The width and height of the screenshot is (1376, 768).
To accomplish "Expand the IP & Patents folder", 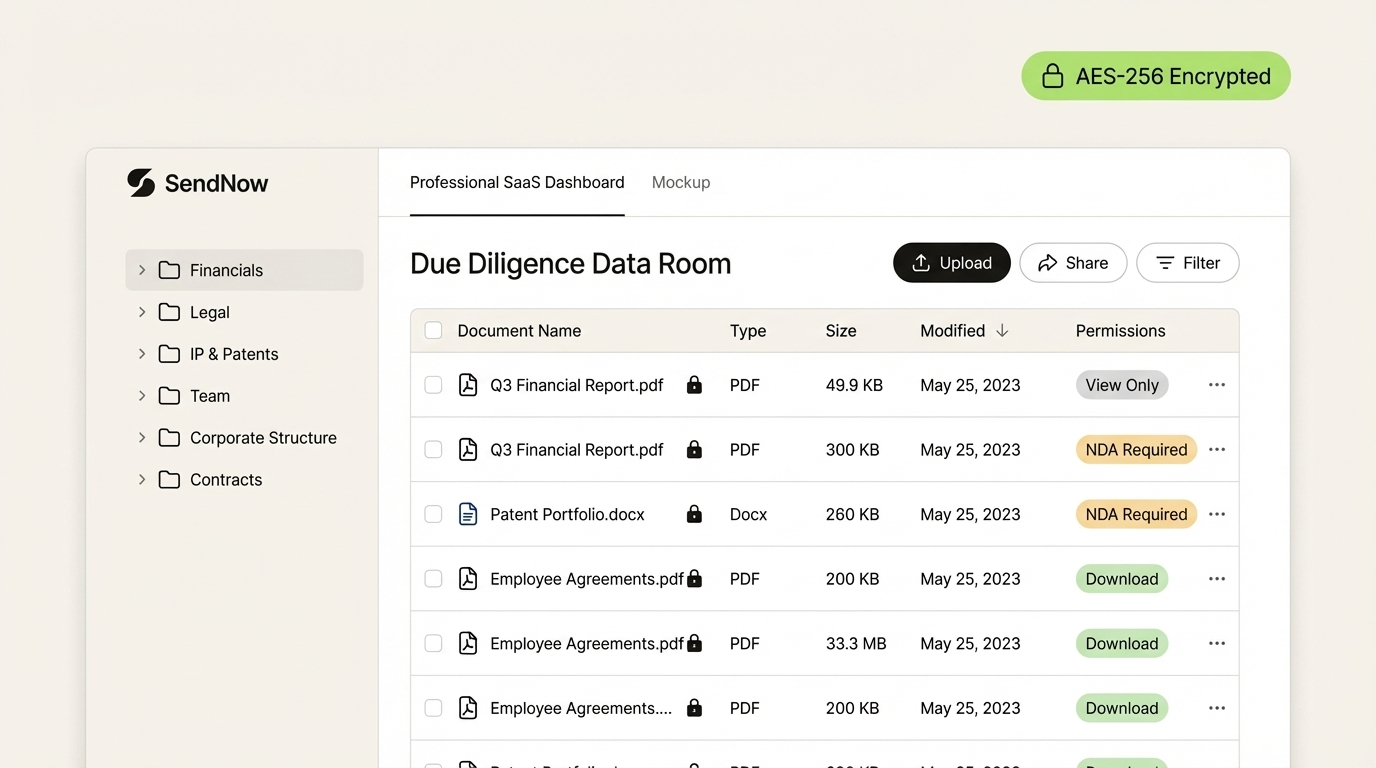I will (141, 353).
